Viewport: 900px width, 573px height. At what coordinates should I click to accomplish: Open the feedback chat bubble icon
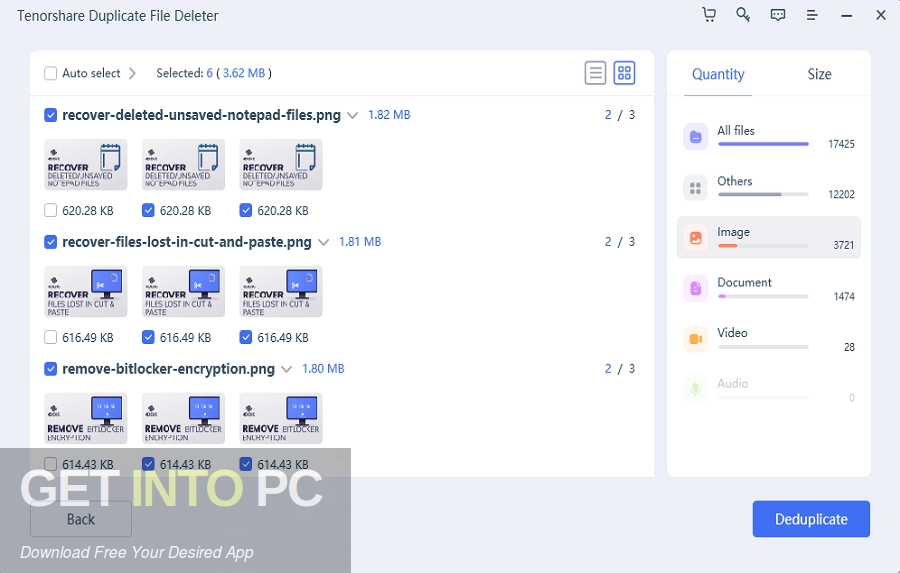click(x=778, y=15)
